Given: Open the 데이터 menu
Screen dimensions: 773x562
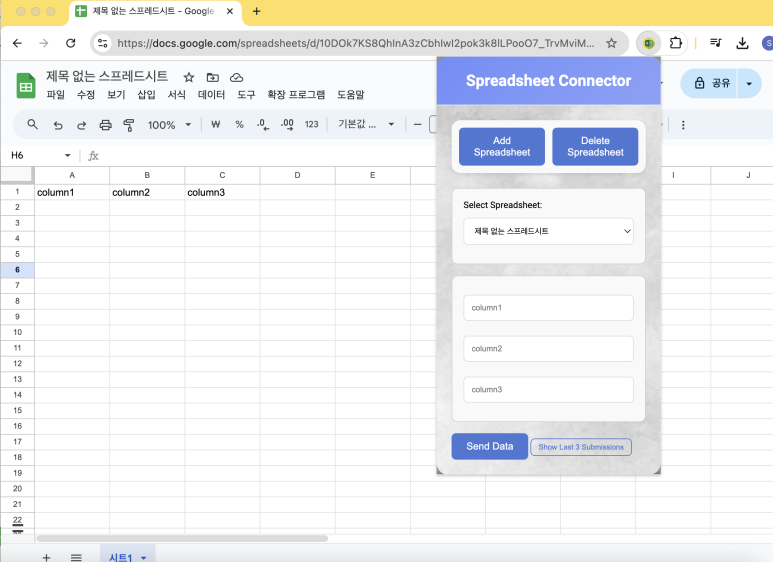Looking at the screenshot, I should [211, 95].
